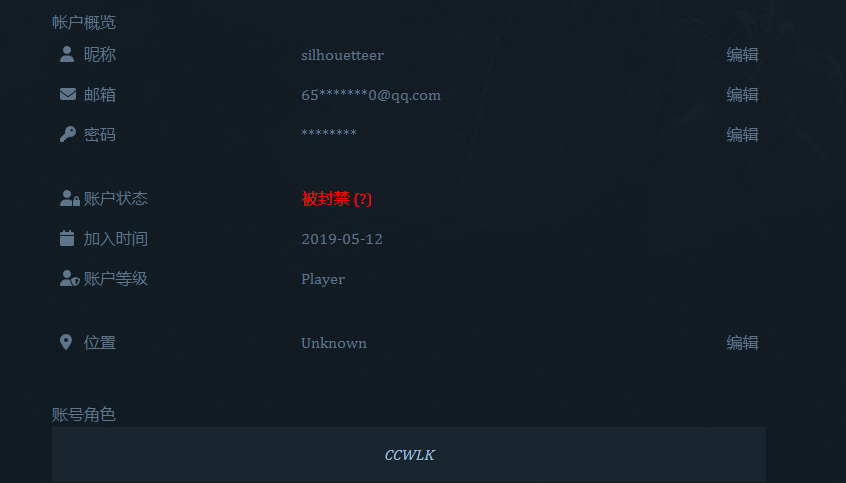
Task: Click the 帐户概览 section heading
Action: point(84,22)
